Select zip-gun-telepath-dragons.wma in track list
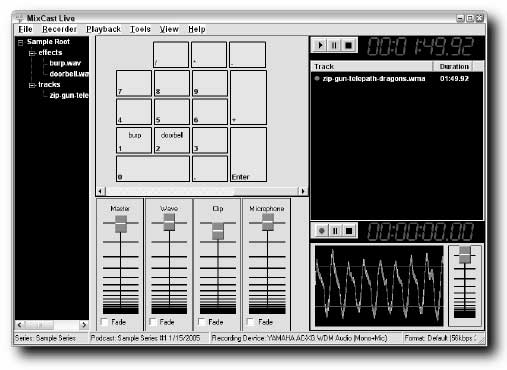 pyautogui.click(x=373, y=79)
